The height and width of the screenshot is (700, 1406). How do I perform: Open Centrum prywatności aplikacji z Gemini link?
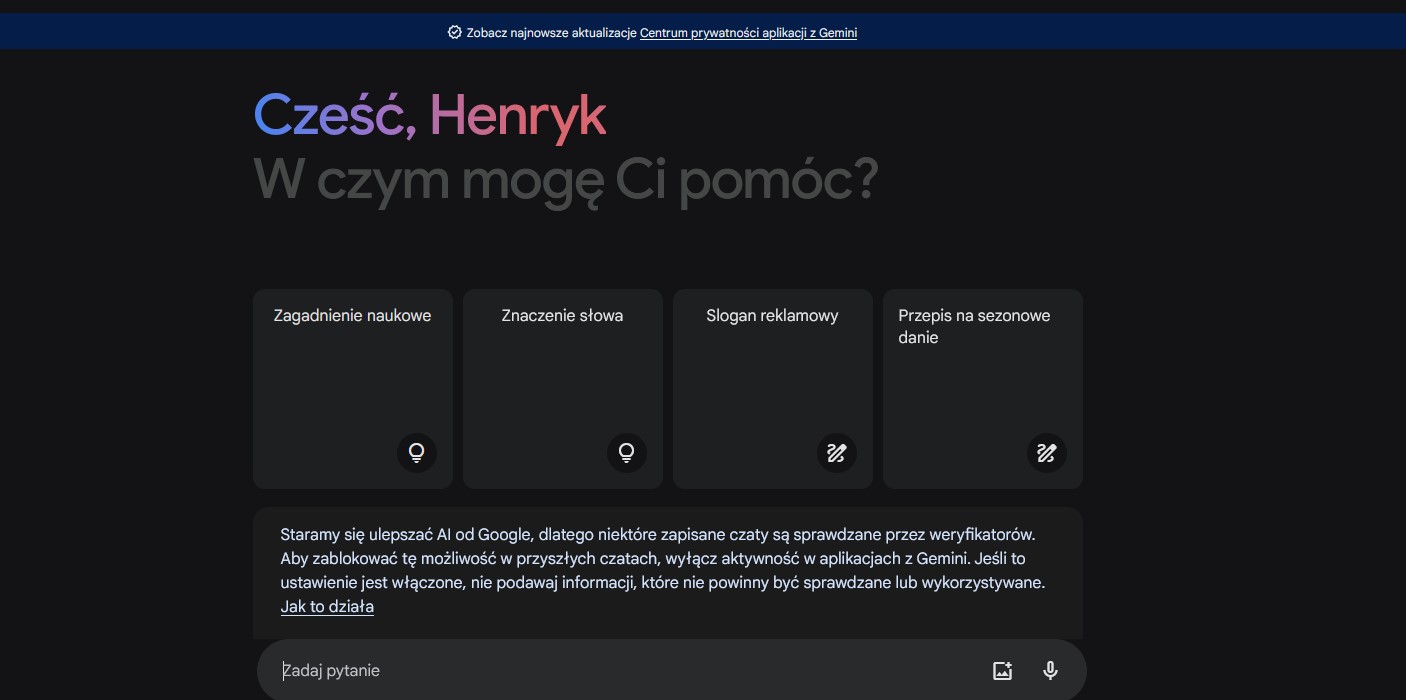(x=748, y=33)
